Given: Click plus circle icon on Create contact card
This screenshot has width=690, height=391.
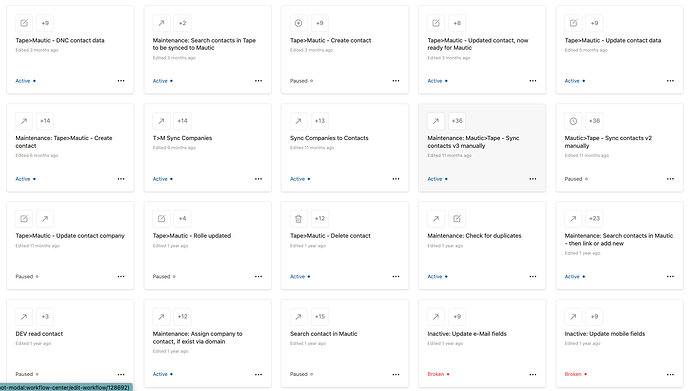Looking at the screenshot, I should (298, 23).
